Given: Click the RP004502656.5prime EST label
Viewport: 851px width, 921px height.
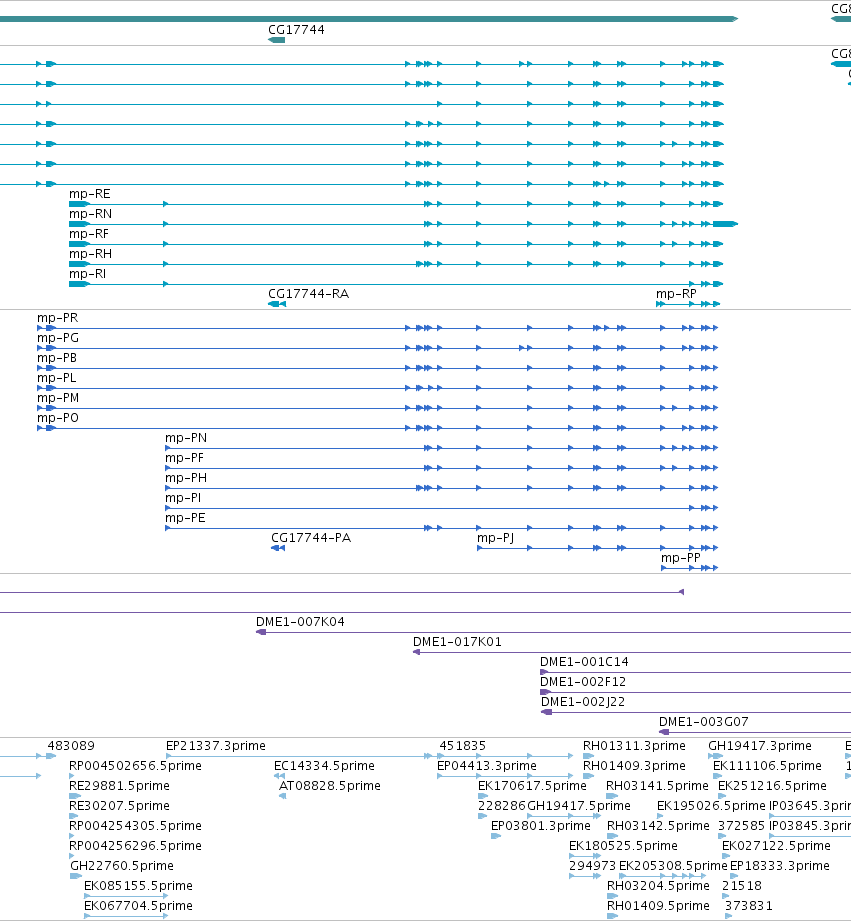Looking at the screenshot, I should tap(135, 765).
